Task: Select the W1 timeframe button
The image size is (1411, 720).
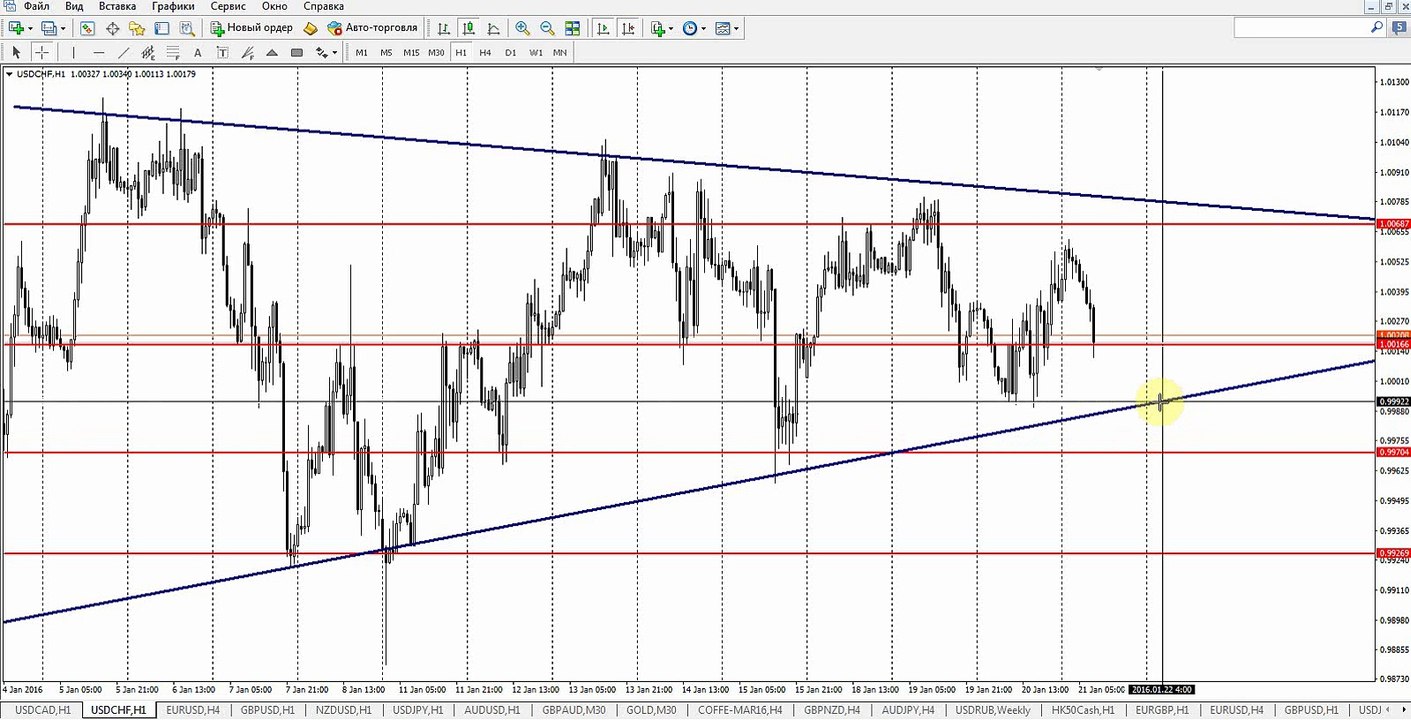Action: pos(535,52)
